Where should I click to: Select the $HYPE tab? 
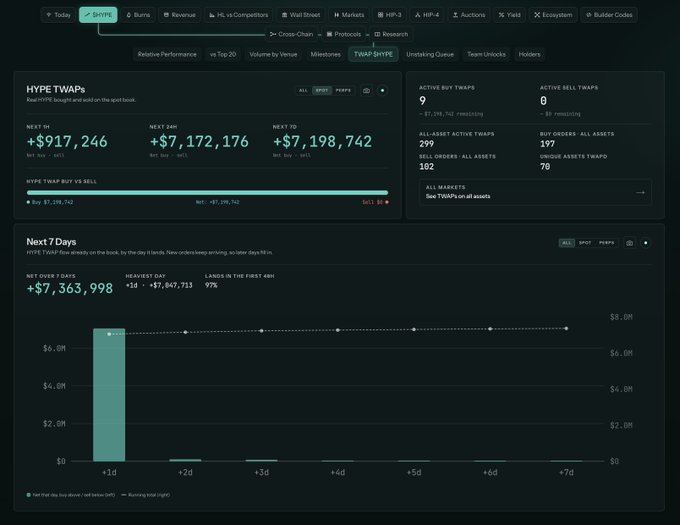[x=98, y=15]
